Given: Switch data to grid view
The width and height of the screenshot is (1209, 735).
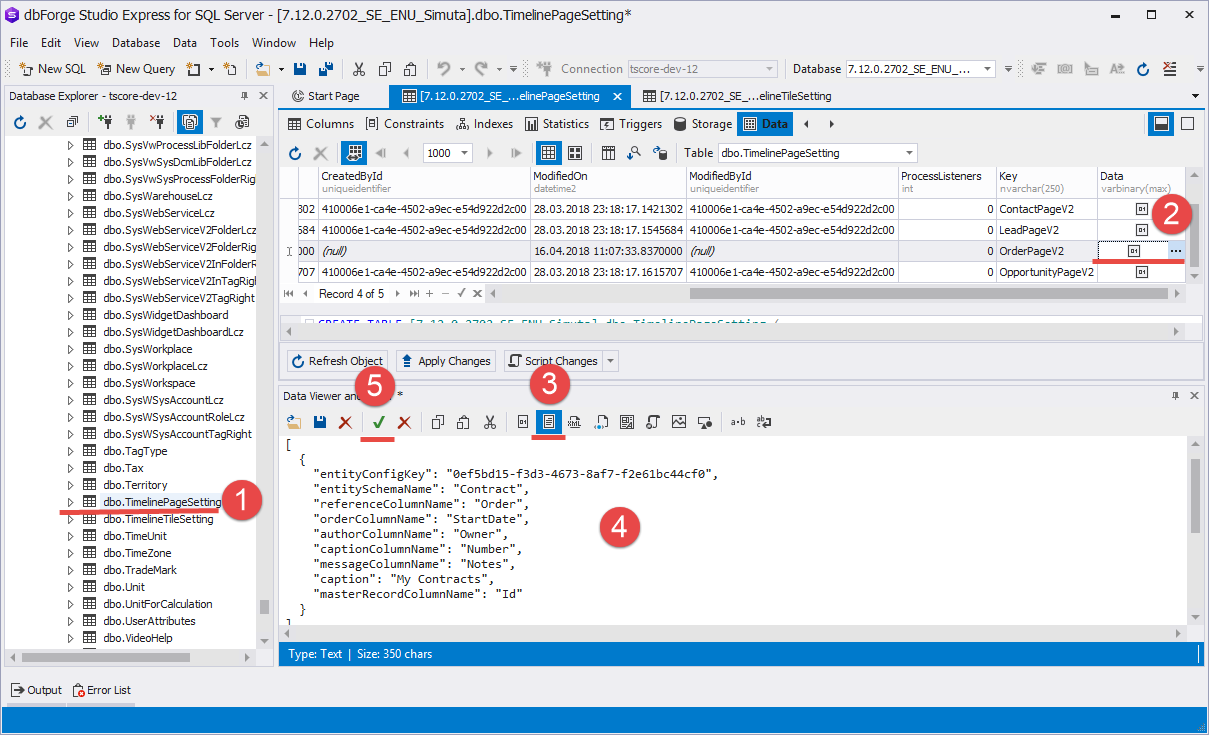Looking at the screenshot, I should click(x=549, y=153).
